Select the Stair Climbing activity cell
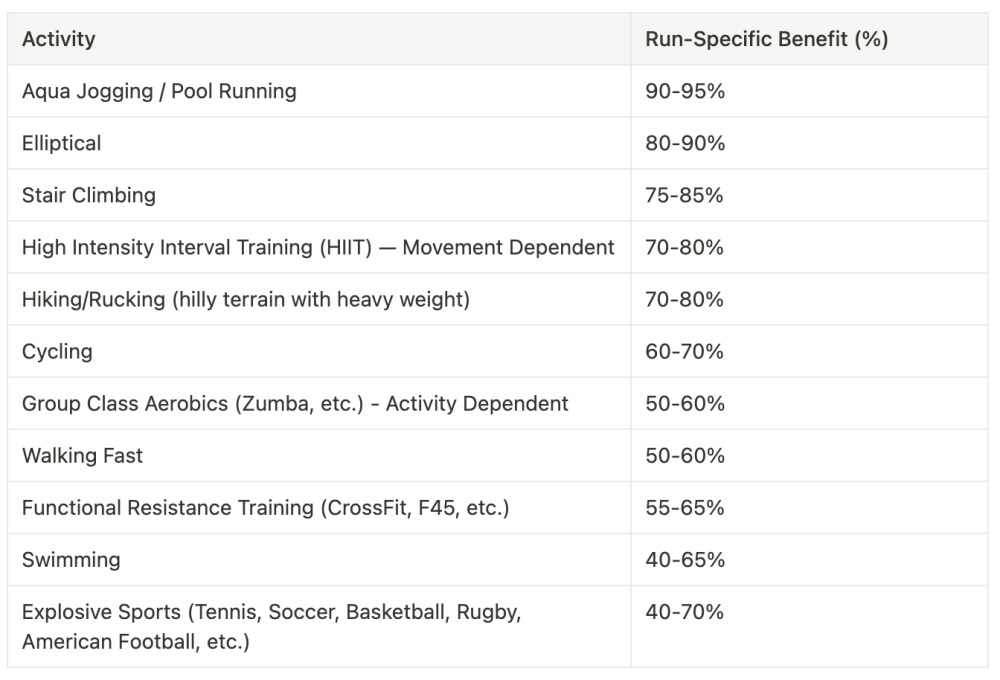1000x680 pixels. tap(89, 196)
